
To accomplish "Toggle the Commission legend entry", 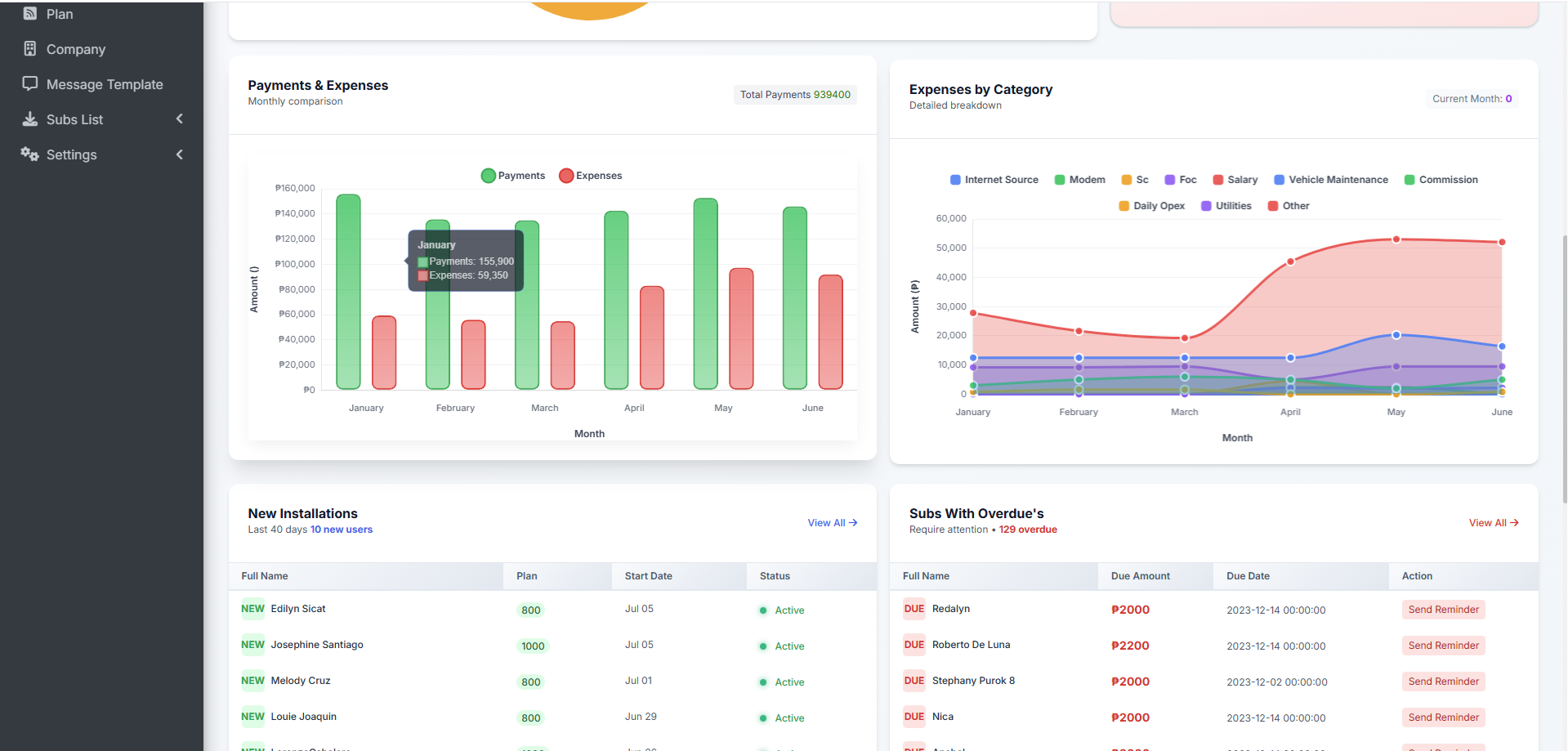I will [x=1441, y=180].
